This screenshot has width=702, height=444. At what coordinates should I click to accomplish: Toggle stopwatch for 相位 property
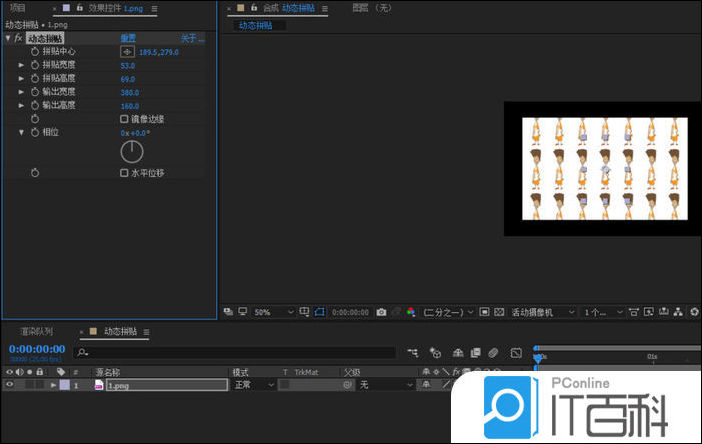pos(35,132)
